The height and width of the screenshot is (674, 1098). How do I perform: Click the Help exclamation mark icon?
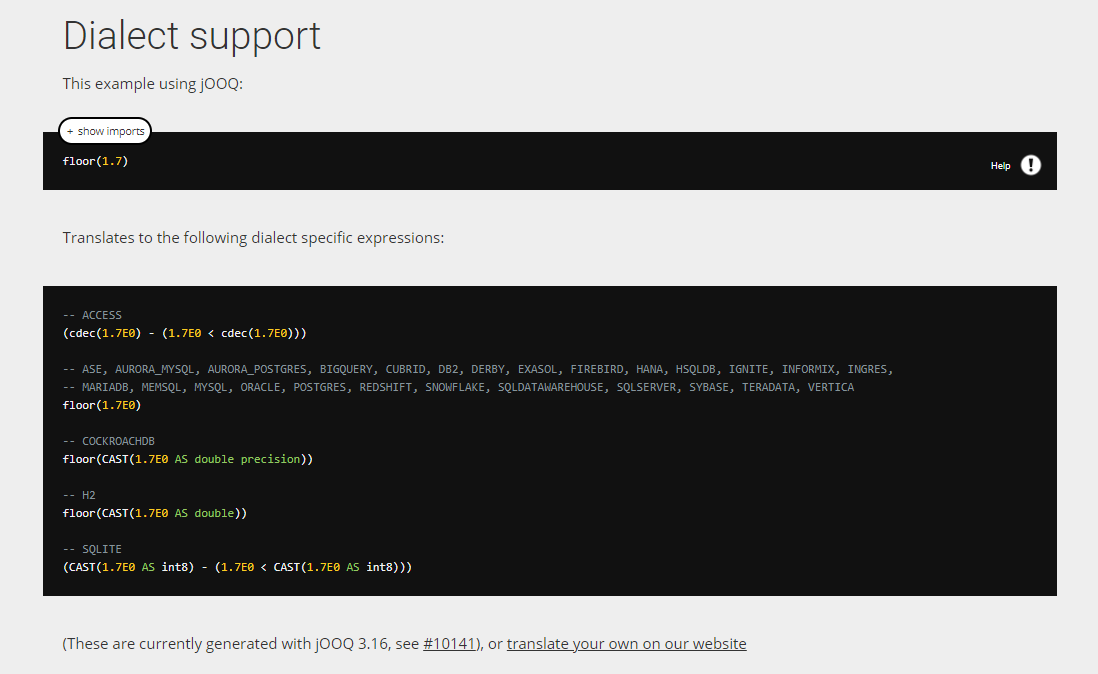pyautogui.click(x=1031, y=165)
